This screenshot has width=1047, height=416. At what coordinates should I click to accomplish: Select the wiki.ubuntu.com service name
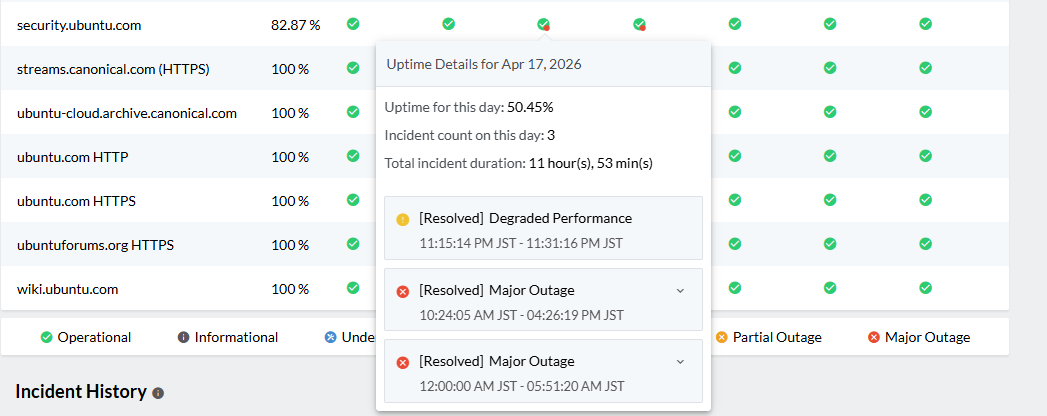[67, 289]
